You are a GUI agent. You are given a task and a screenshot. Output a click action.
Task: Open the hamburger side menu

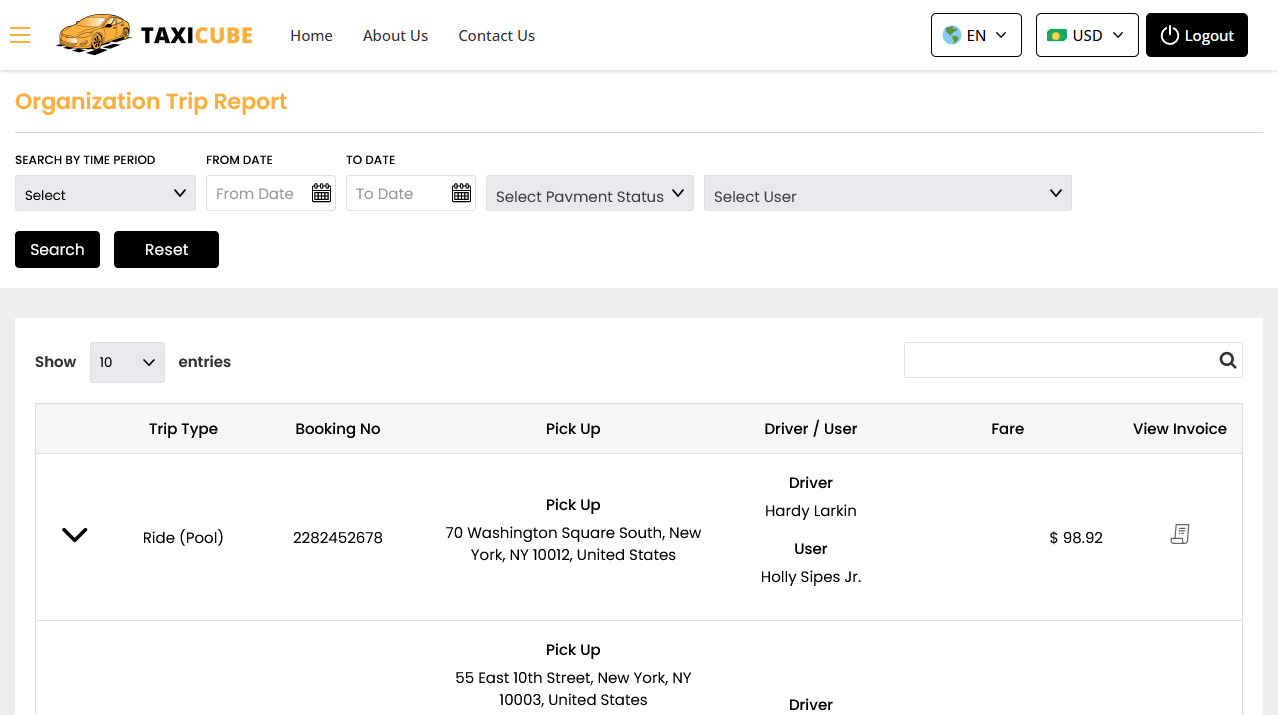click(20, 36)
